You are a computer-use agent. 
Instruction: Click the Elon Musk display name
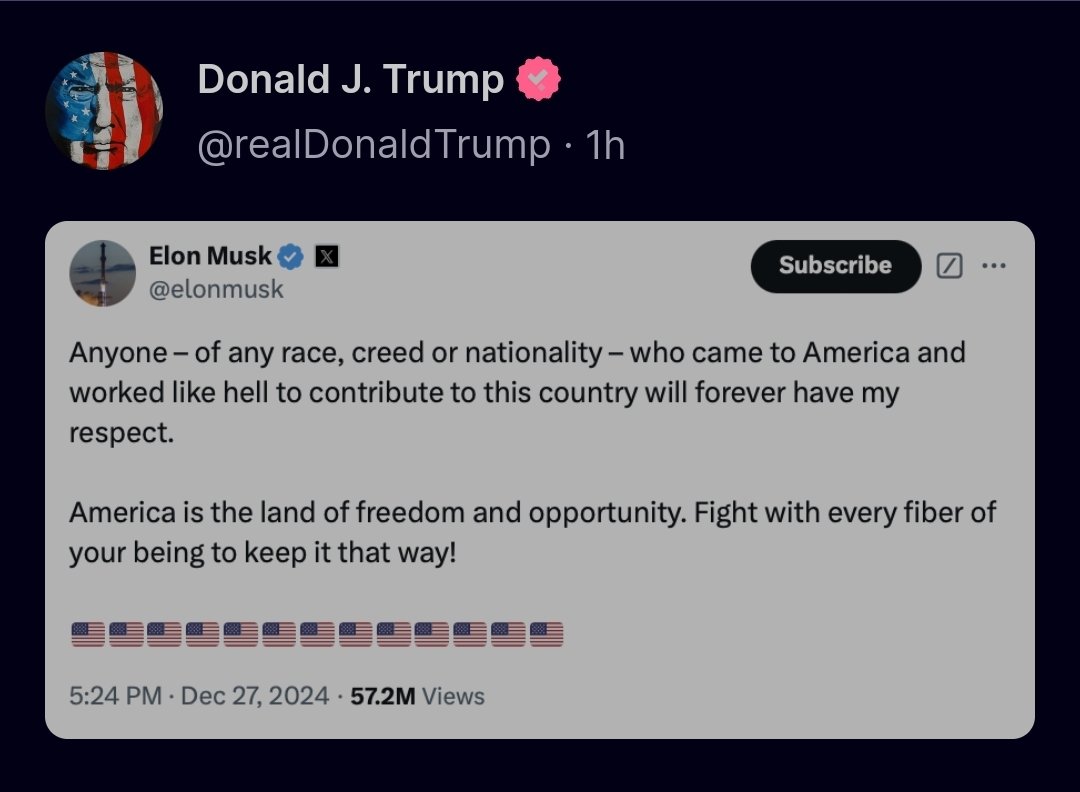210,256
